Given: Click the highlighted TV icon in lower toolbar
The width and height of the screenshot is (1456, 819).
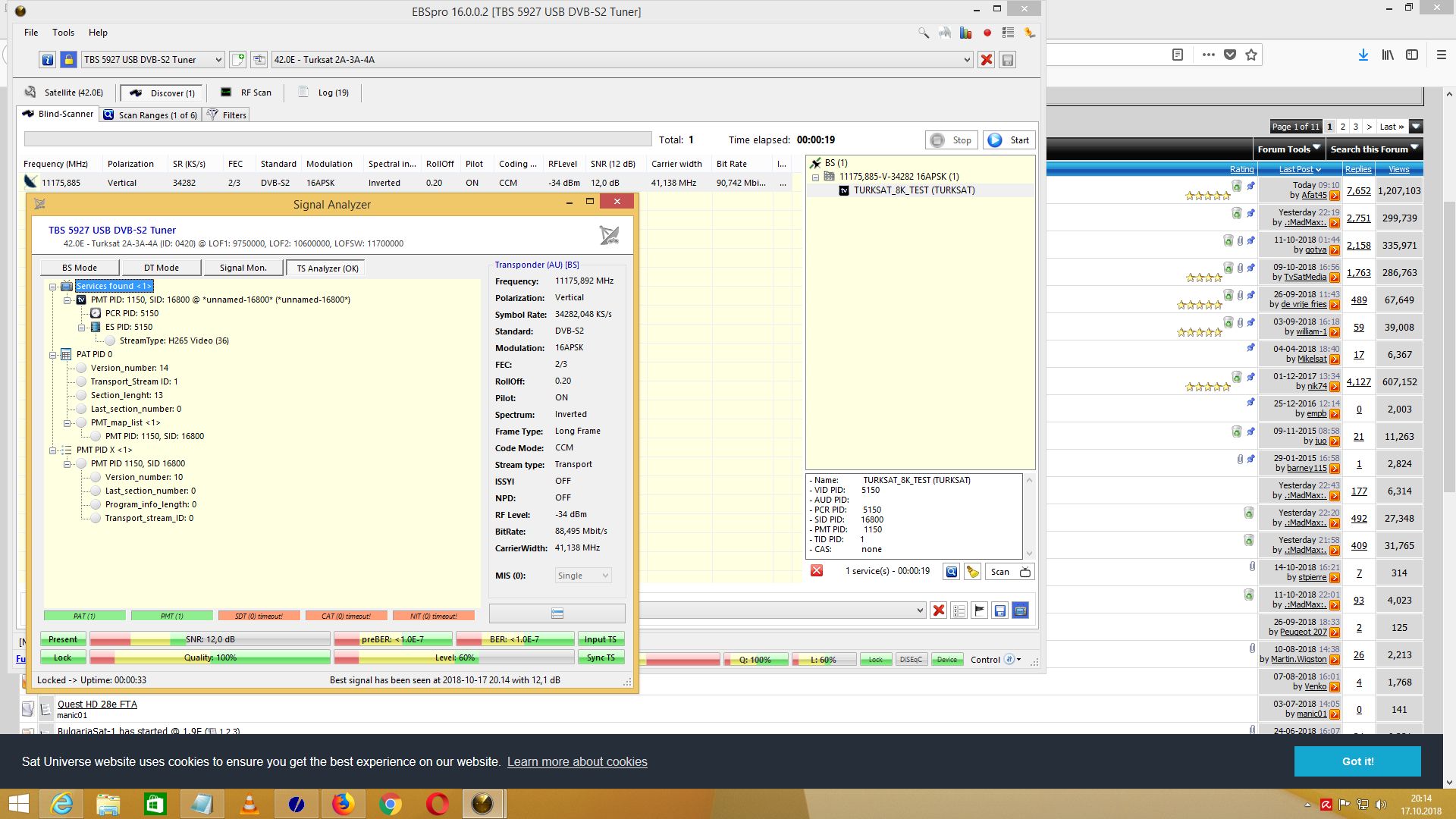Looking at the screenshot, I should coord(1021,610).
